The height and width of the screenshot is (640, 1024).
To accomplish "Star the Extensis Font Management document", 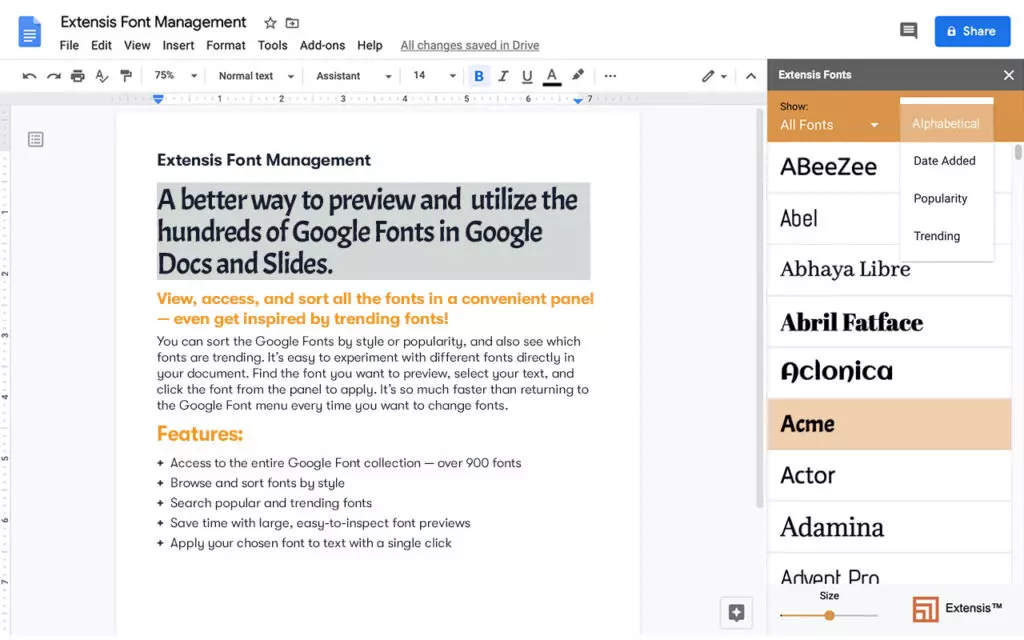I will click(x=270, y=23).
